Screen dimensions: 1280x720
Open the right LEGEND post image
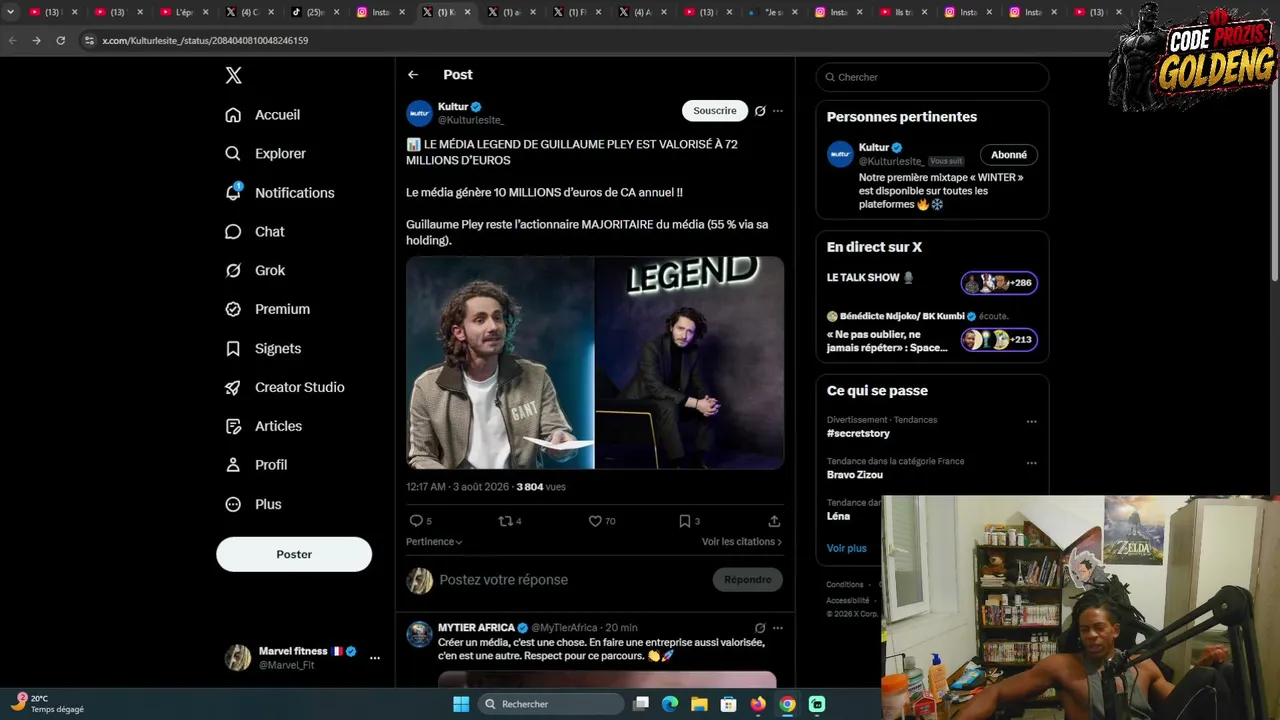pos(690,363)
